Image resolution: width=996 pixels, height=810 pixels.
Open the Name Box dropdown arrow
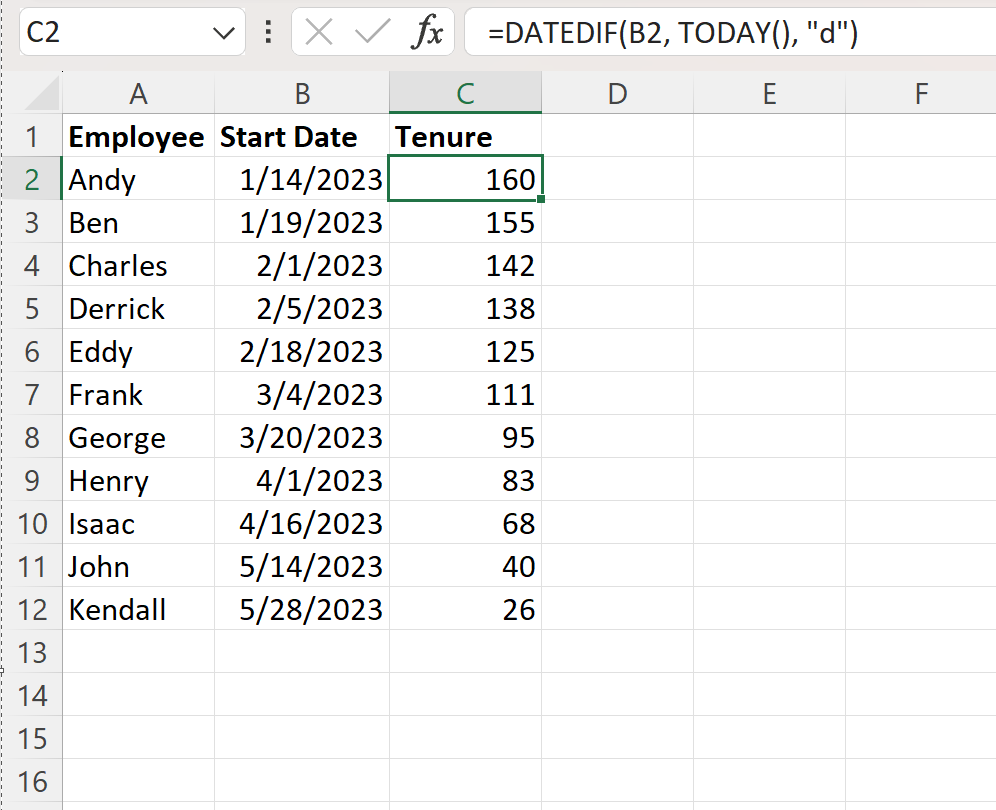(224, 31)
